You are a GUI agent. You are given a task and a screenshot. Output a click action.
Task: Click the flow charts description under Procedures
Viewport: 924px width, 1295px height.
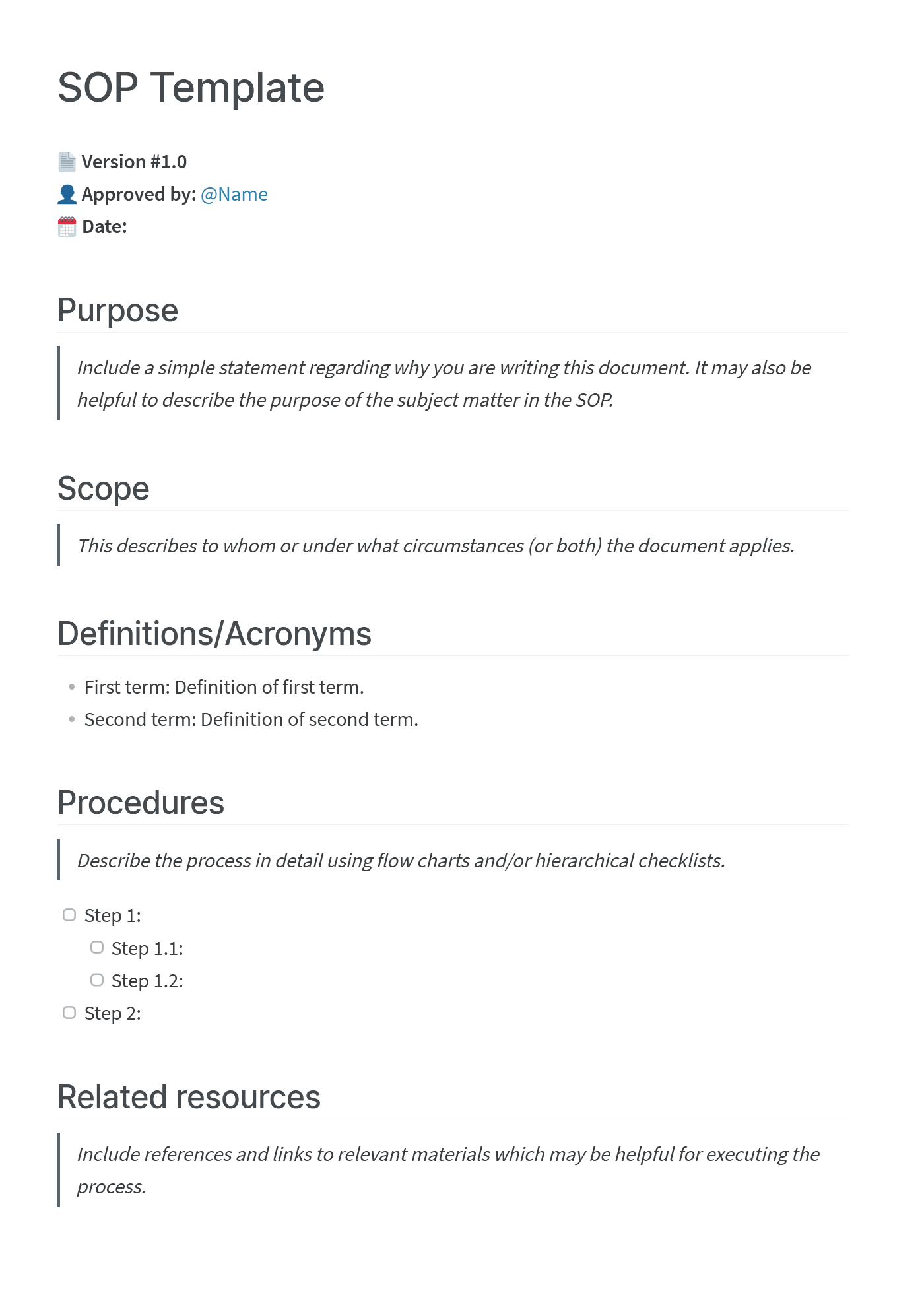[401, 861]
